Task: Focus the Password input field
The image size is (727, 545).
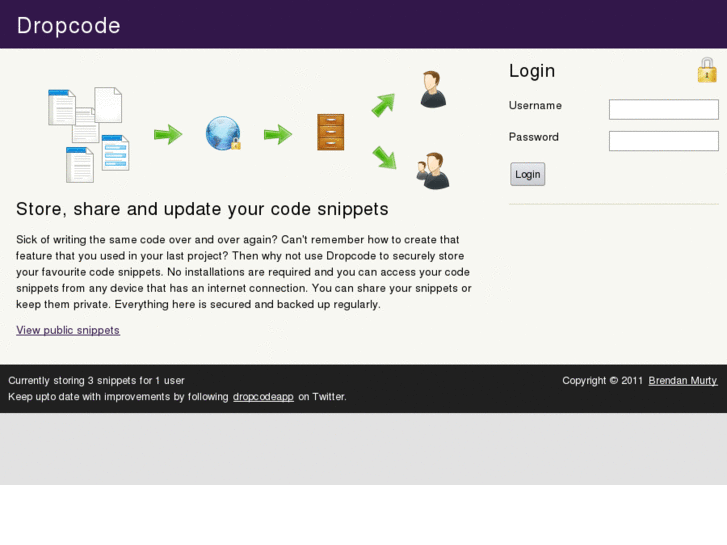Action: (663, 141)
